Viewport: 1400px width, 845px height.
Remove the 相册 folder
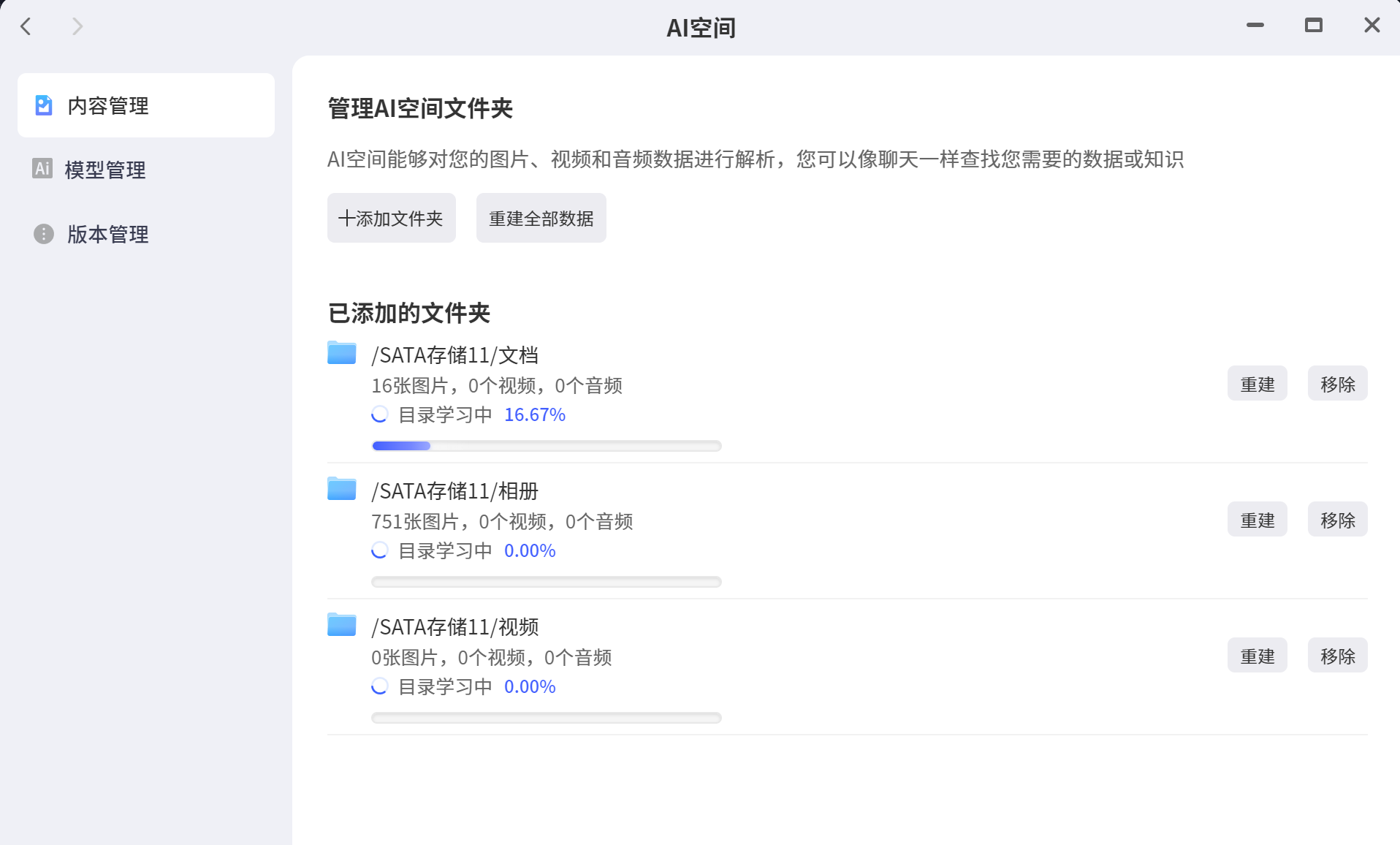point(1337,520)
